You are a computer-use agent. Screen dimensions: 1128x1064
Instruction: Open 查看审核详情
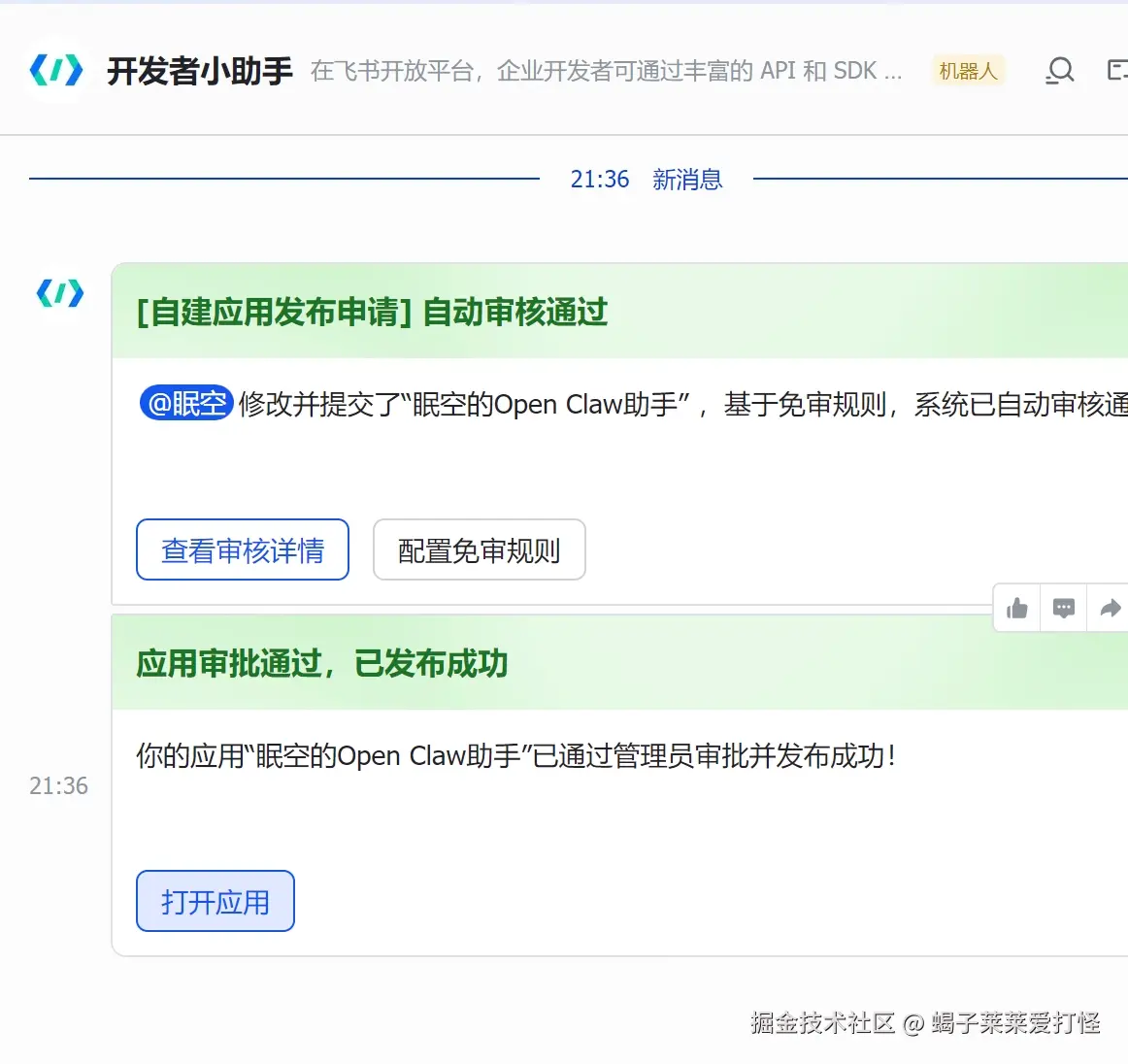click(243, 550)
